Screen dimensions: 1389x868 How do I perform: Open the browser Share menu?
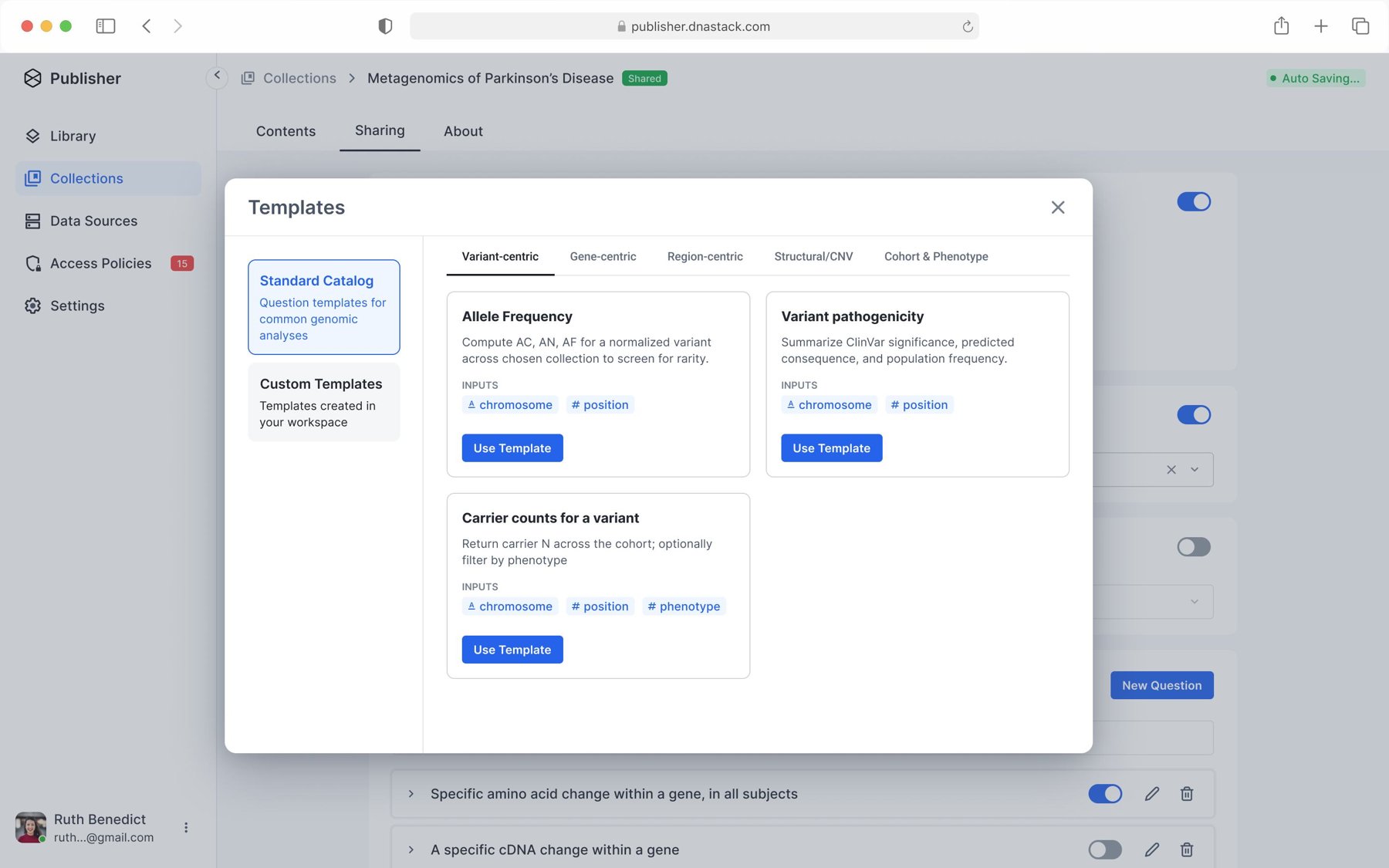1282,25
